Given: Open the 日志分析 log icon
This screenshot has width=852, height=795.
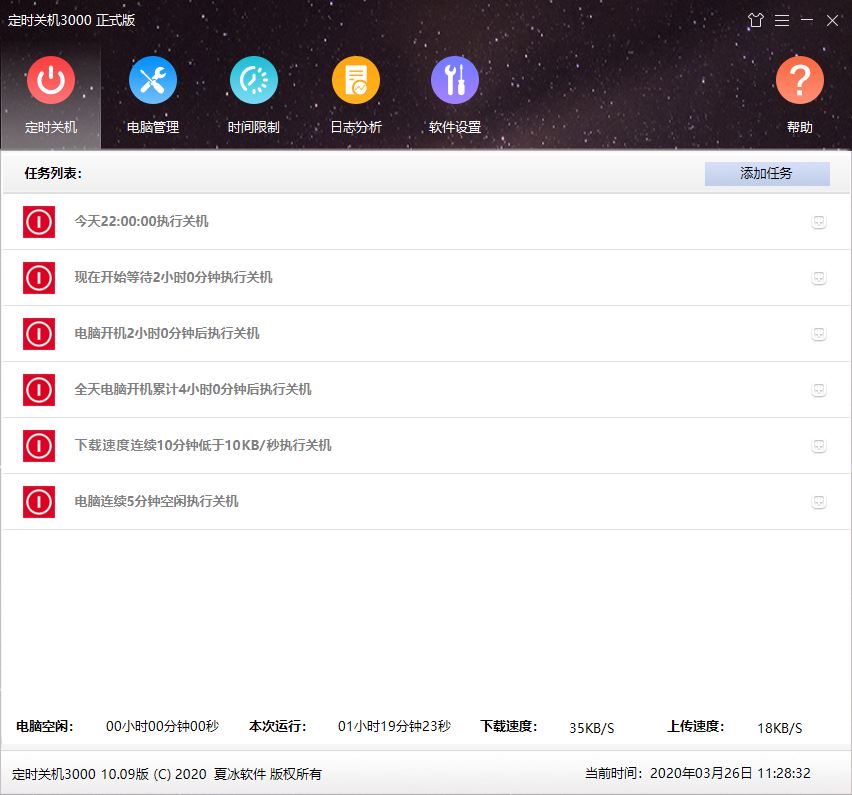Looking at the screenshot, I should click(356, 82).
